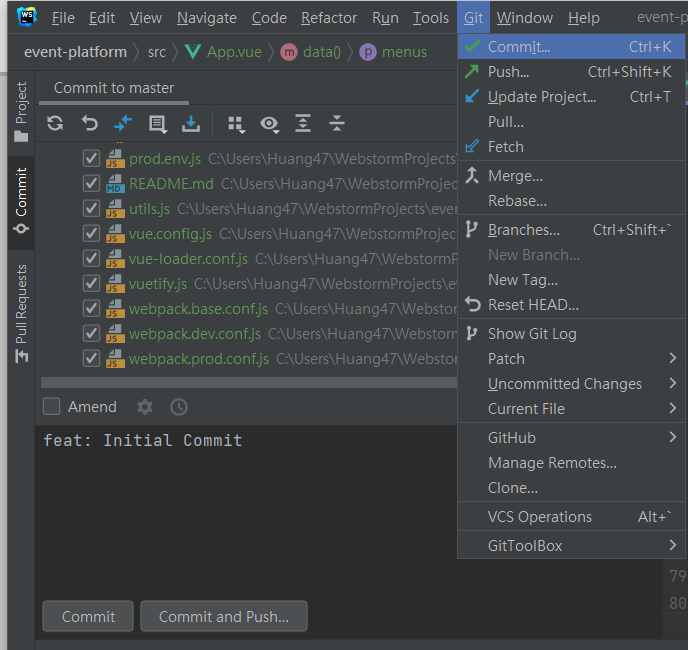Uncheck the prod.env.js checkbox
Viewport: 688px width, 650px height.
(x=91, y=158)
